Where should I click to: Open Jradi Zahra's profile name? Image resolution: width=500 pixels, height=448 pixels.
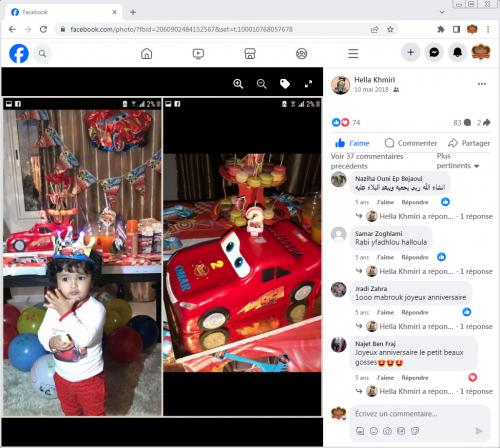(x=371, y=289)
